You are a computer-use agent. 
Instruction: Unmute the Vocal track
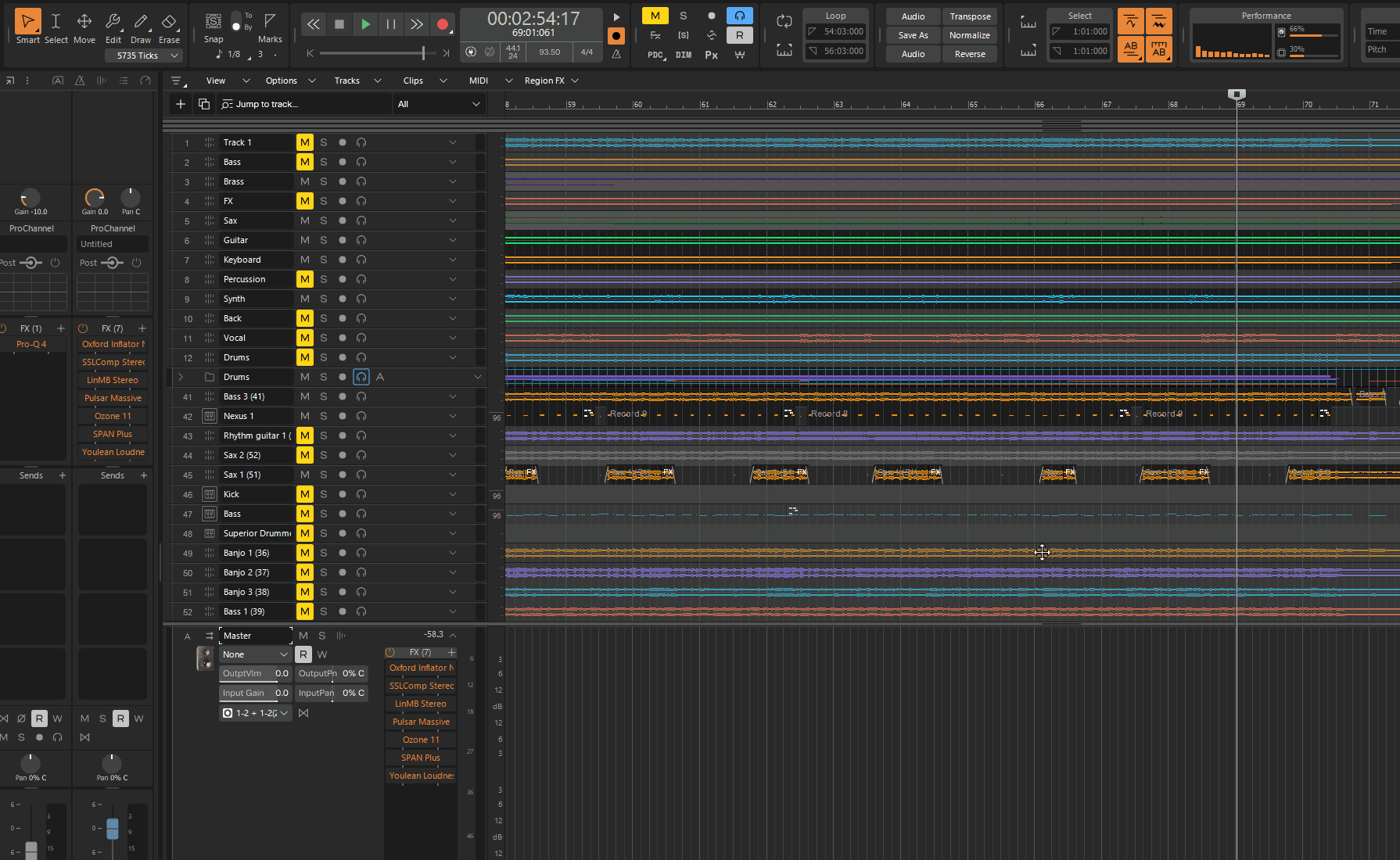click(x=304, y=338)
